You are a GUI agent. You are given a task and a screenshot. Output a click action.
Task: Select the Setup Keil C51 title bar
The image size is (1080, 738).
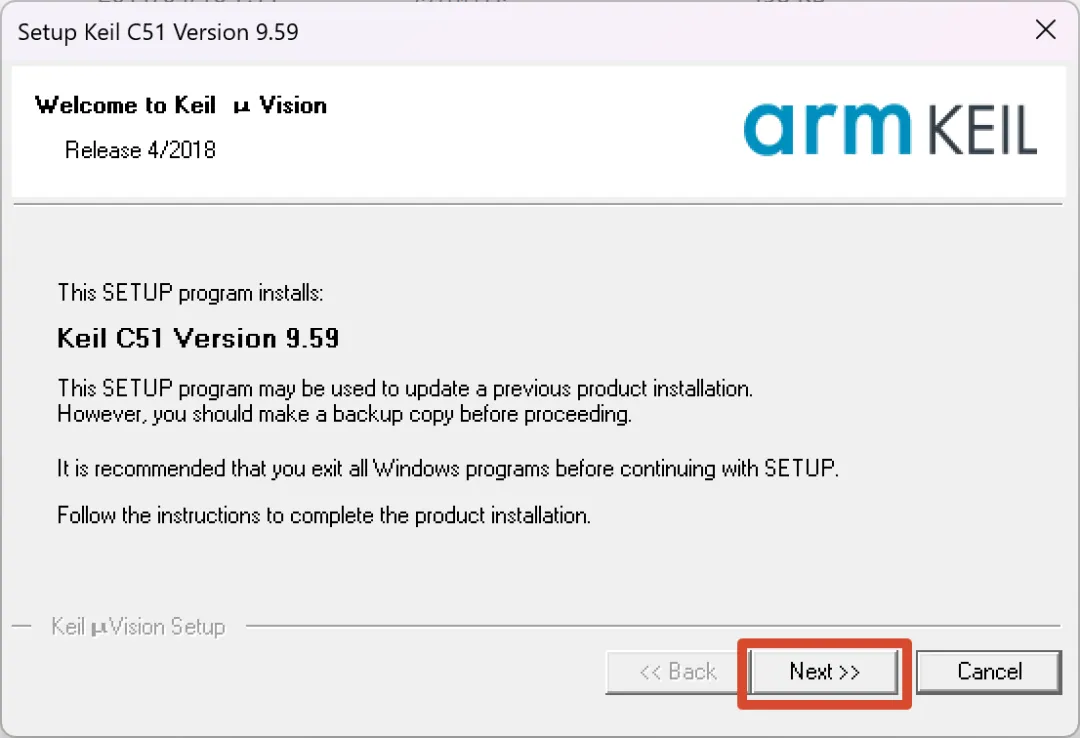pos(523,32)
